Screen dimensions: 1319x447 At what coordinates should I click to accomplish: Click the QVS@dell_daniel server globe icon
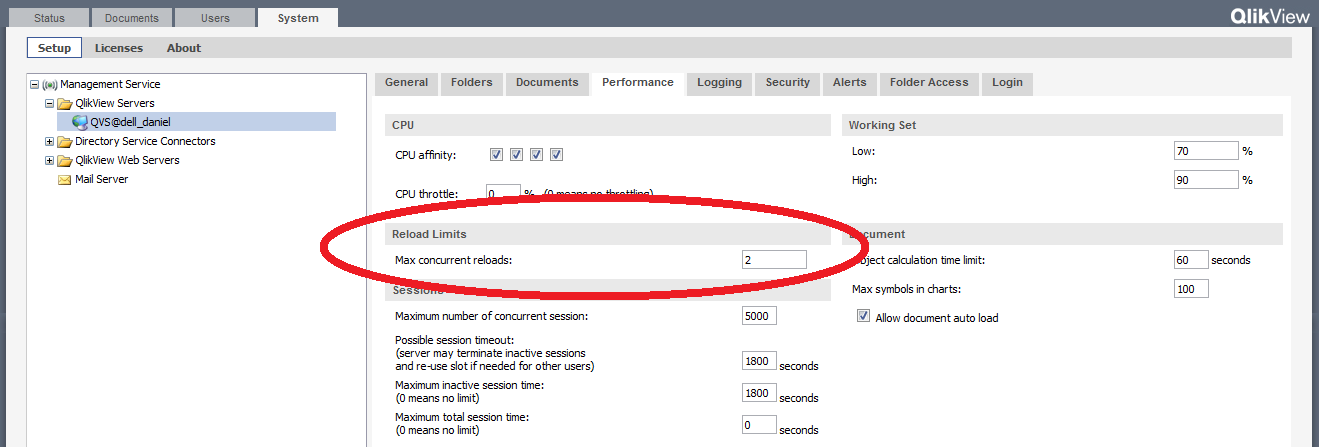click(x=80, y=122)
